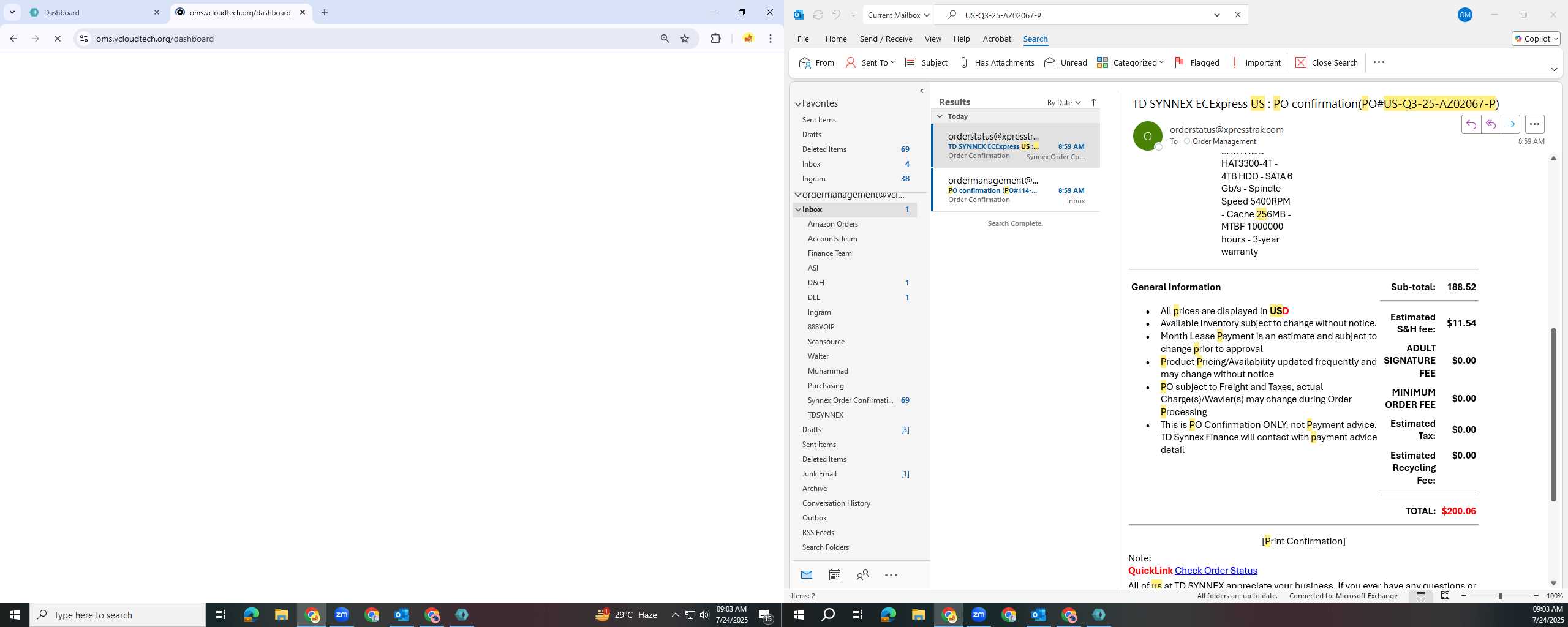Switch to Normal view layout icon

1421,596
